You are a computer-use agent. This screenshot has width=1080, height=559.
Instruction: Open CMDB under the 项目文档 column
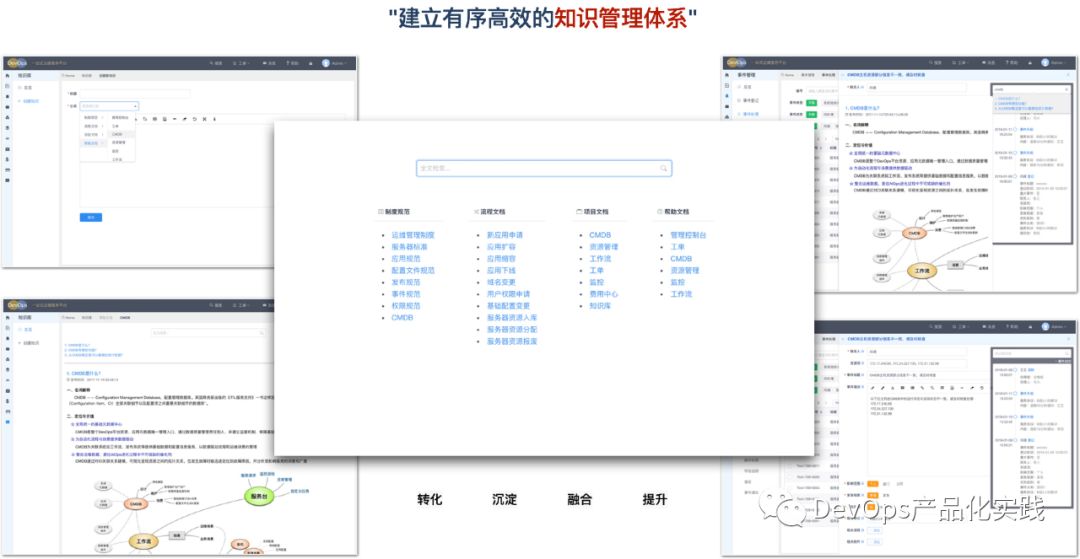coord(600,235)
